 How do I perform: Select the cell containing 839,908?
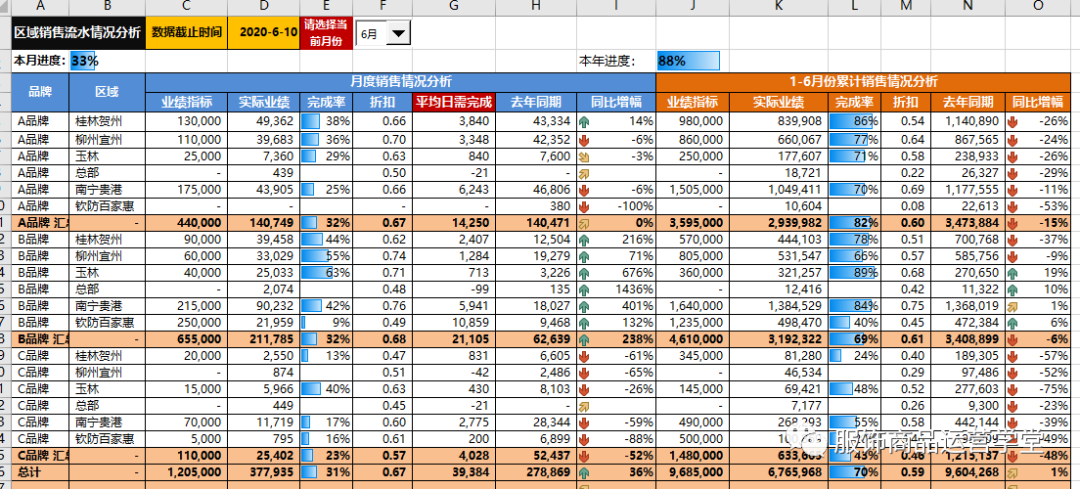778,122
